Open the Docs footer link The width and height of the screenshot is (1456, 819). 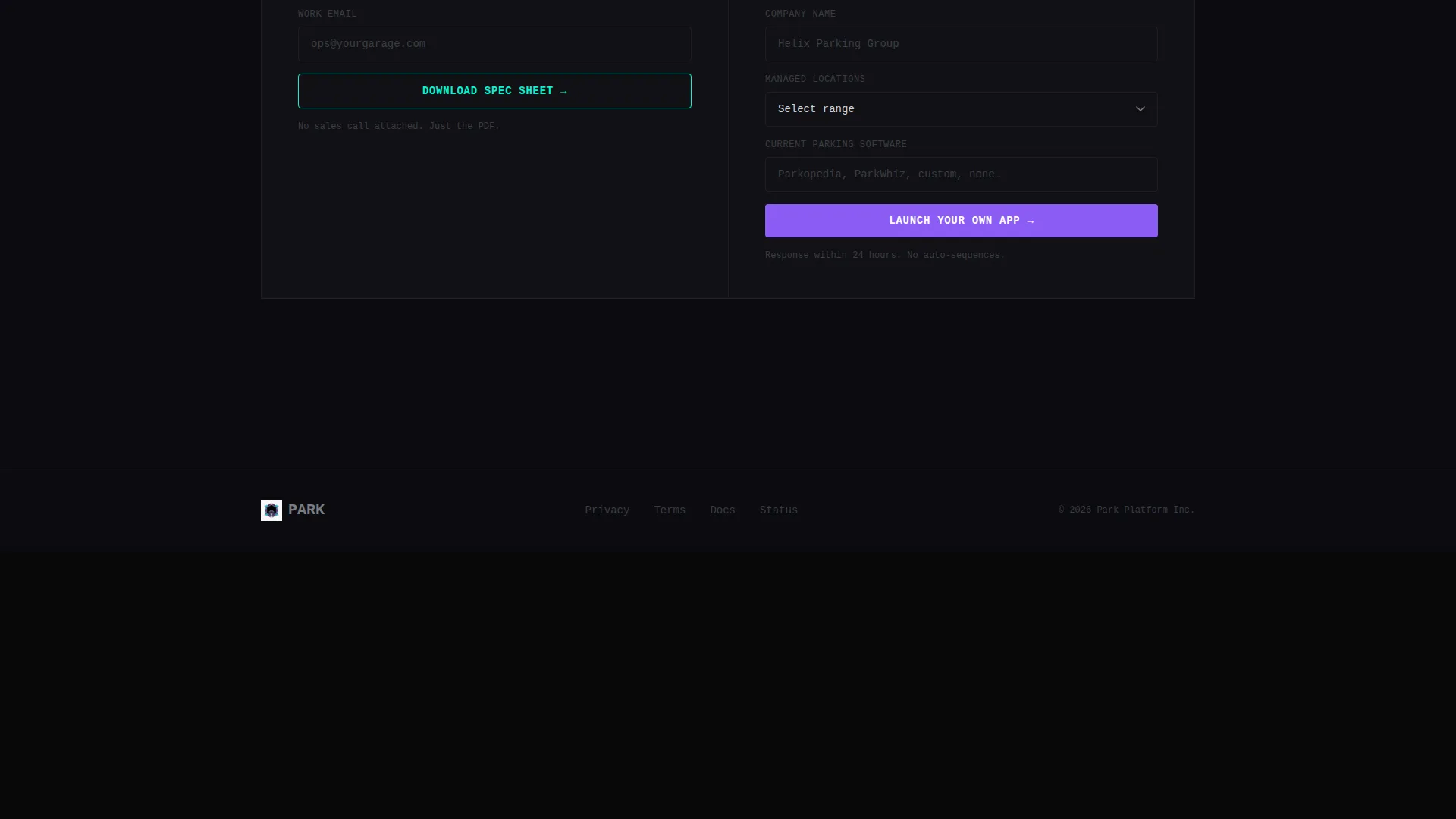(x=723, y=510)
